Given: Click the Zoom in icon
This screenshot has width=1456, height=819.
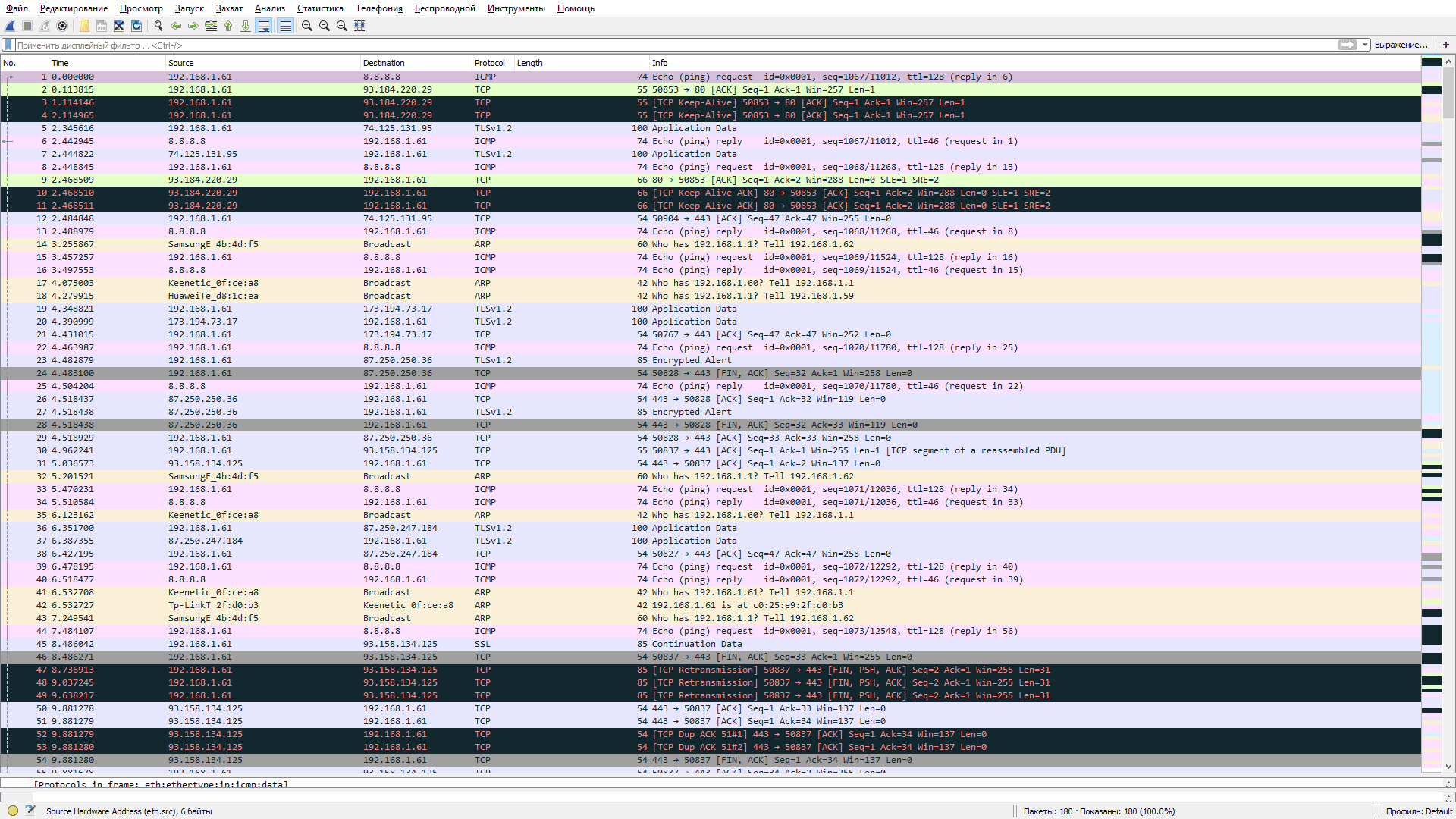Looking at the screenshot, I should tap(306, 26).
